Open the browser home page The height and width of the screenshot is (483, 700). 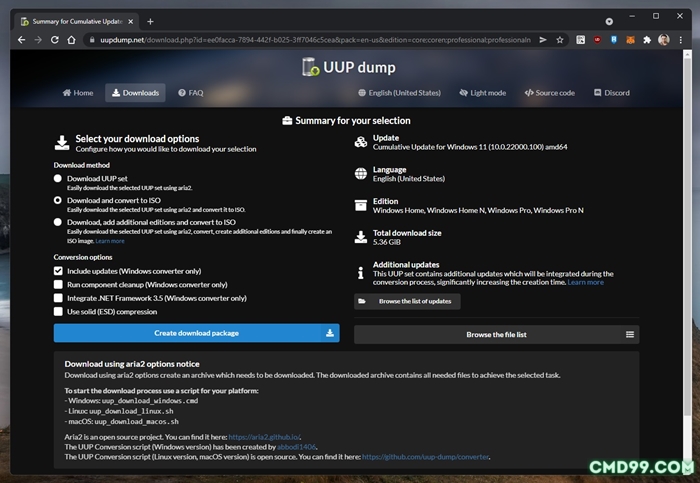pyautogui.click(x=71, y=40)
